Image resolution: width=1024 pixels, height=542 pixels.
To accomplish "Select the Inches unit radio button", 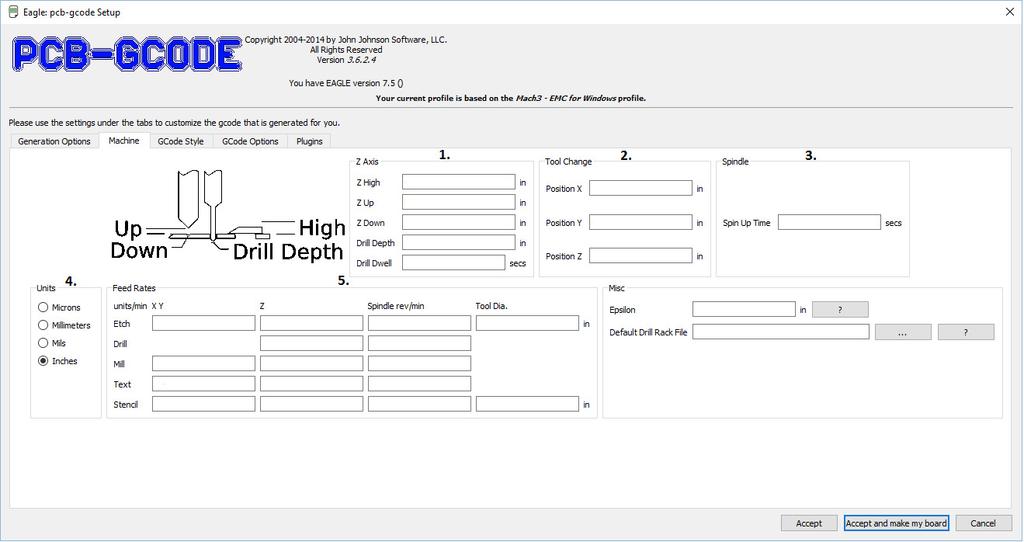I will [x=57, y=360].
